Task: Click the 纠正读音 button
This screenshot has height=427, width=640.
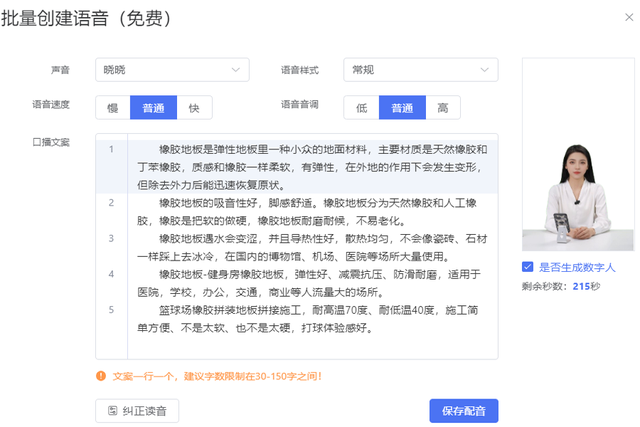Action: click(x=137, y=411)
